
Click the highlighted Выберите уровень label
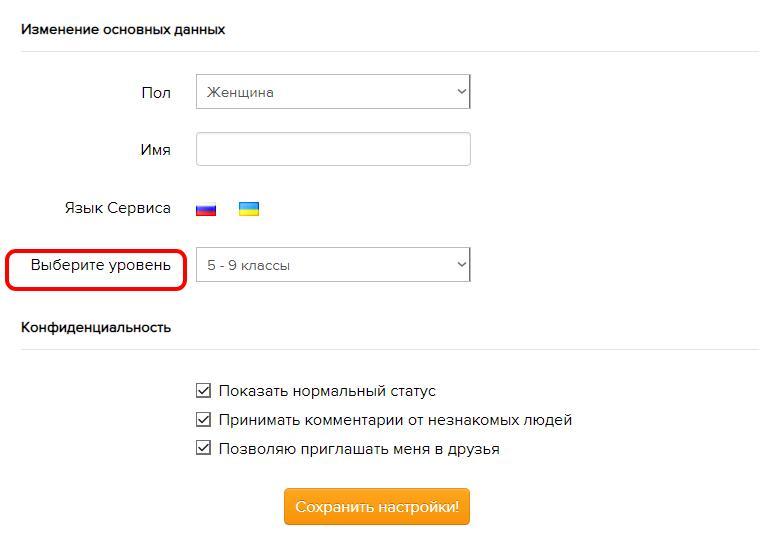pyautogui.click(x=100, y=265)
